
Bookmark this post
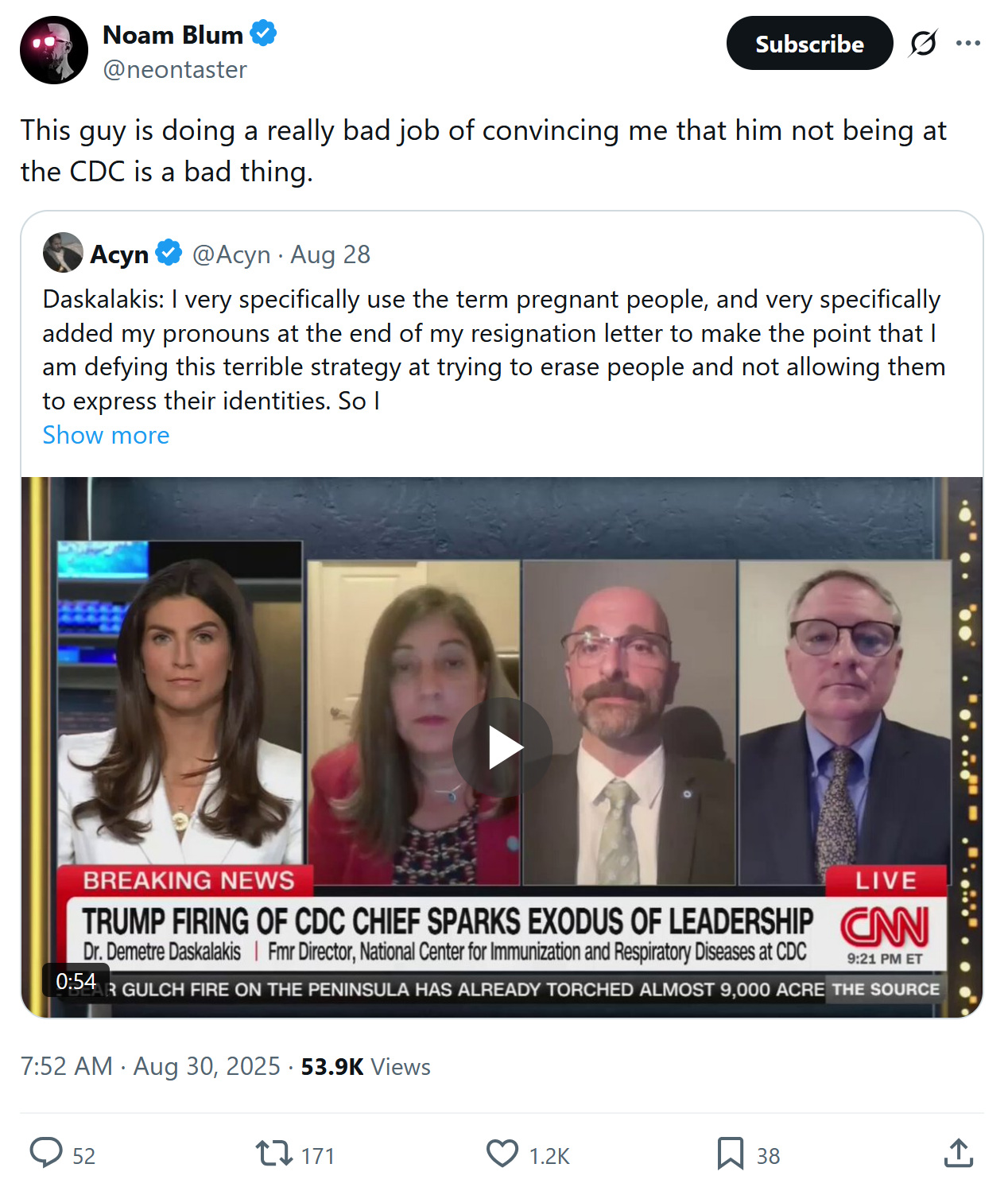coord(730,1153)
